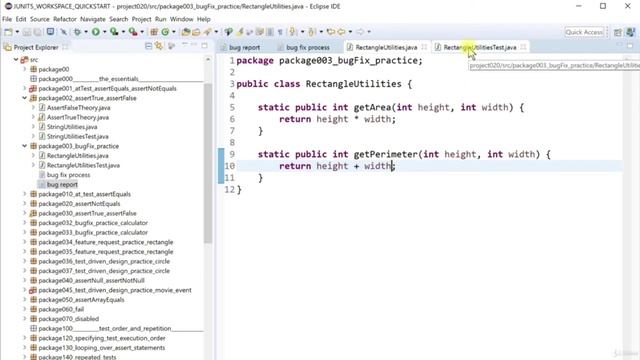Expand the package00 node
The width and height of the screenshot is (640, 360).
24,69
